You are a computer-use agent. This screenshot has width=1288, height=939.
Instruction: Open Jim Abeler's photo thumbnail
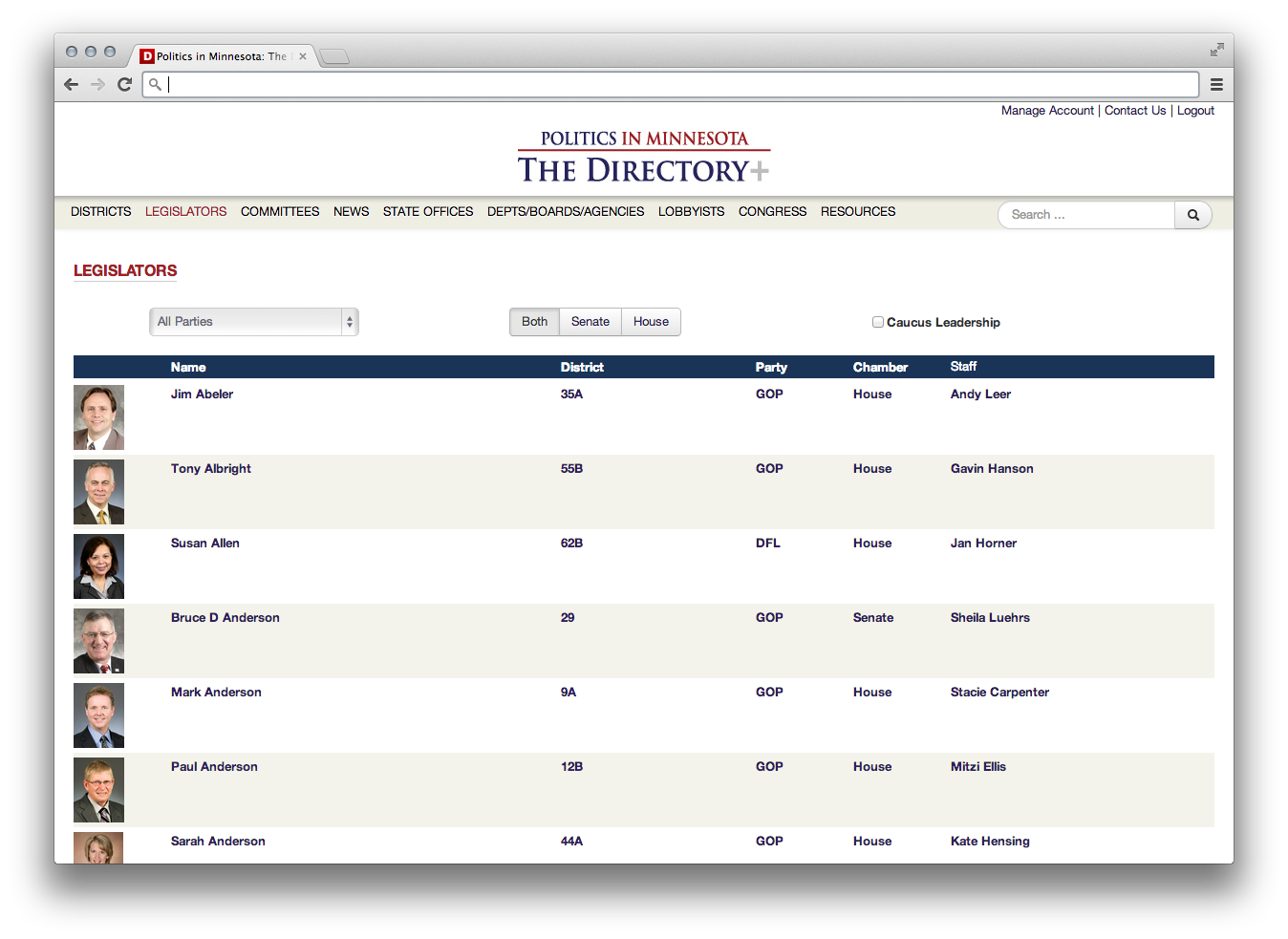pyautogui.click(x=98, y=417)
